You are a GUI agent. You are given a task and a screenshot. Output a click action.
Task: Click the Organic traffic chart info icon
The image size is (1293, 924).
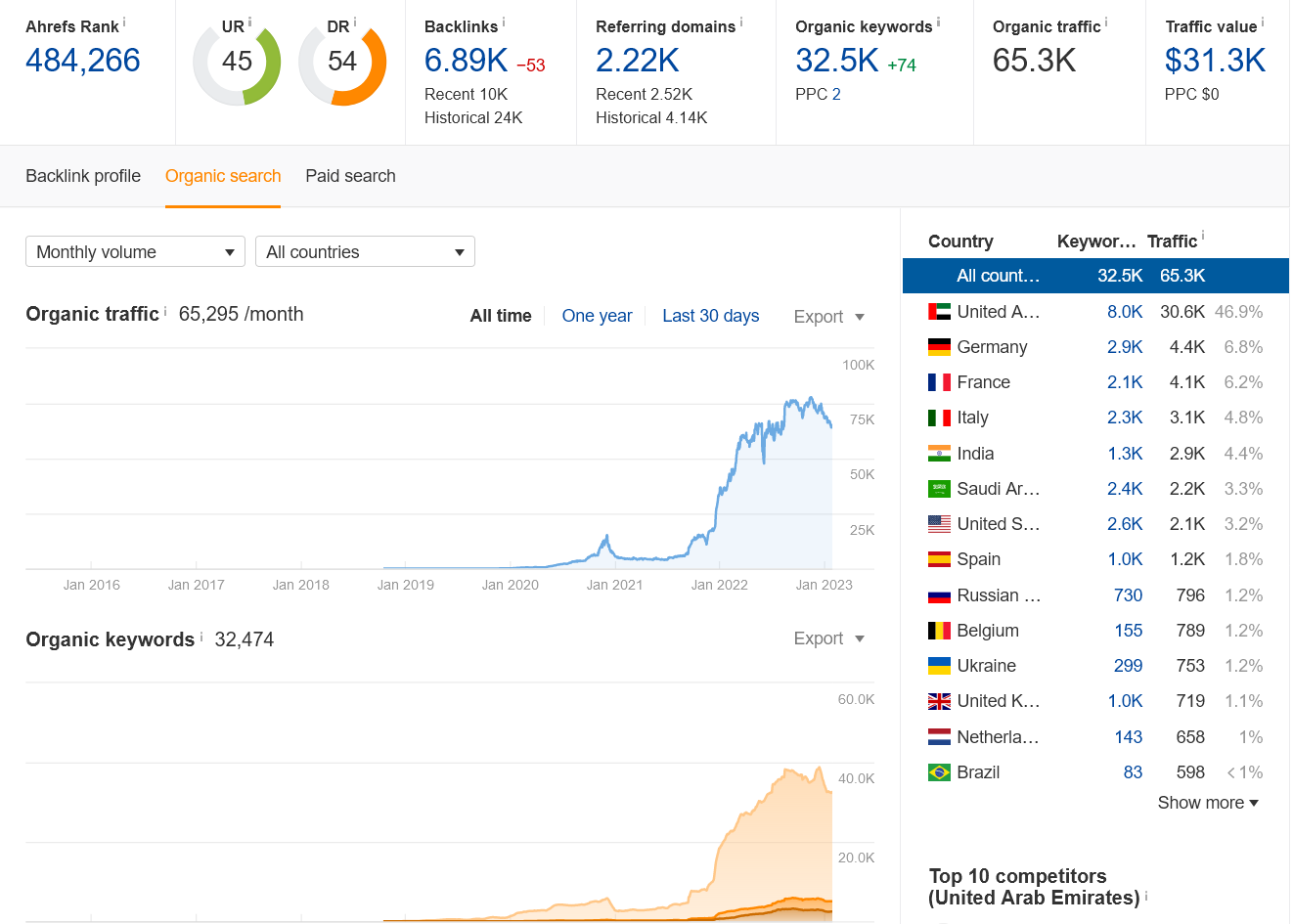click(x=165, y=311)
